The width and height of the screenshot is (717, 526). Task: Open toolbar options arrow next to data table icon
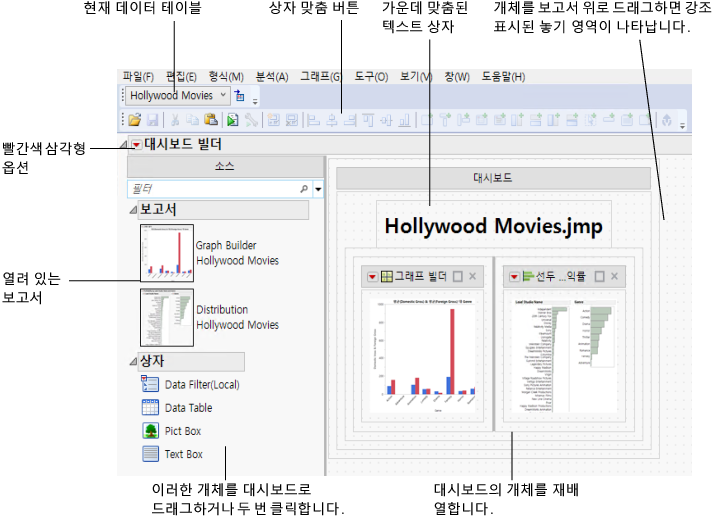255,101
